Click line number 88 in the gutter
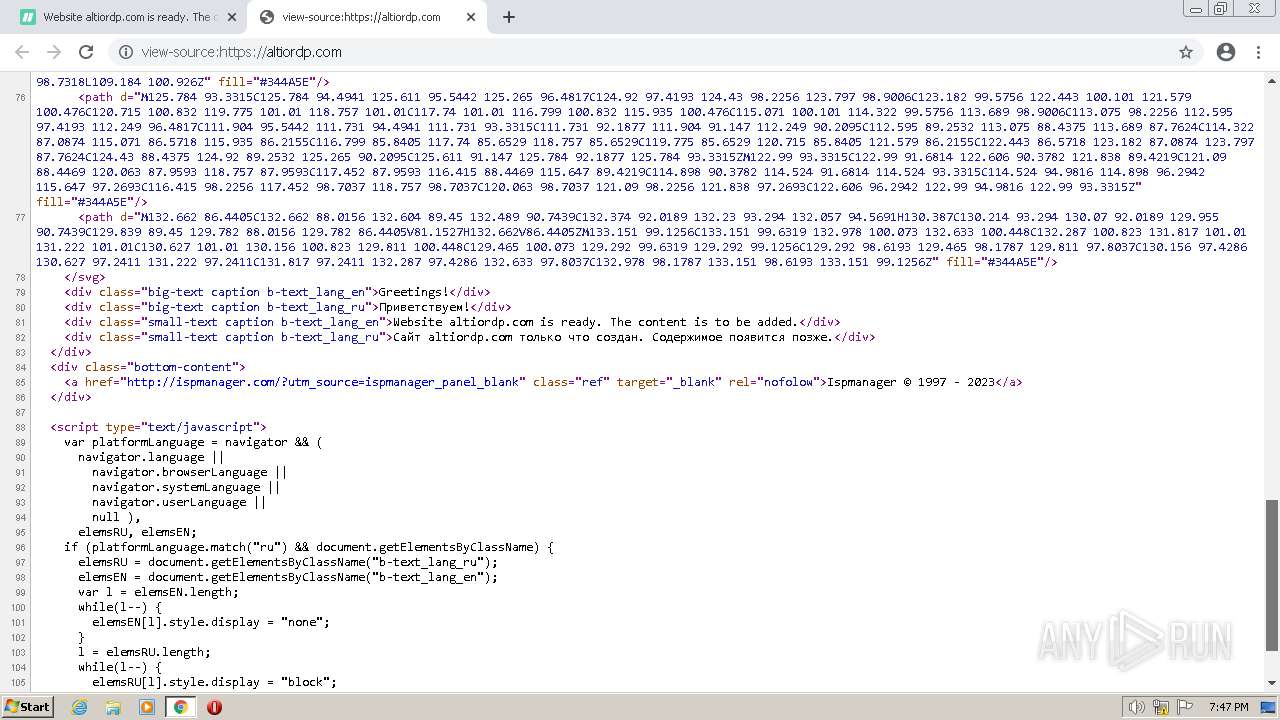1280x720 pixels. point(20,427)
